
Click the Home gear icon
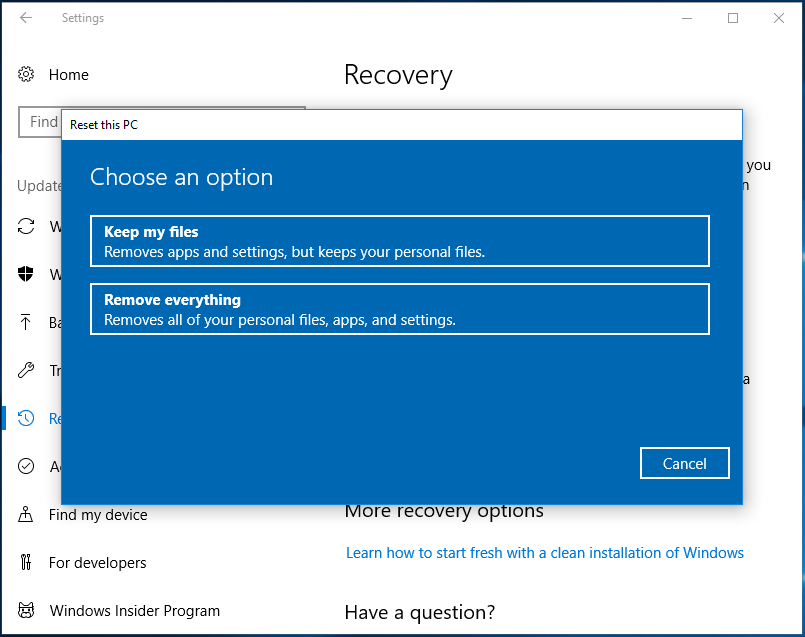(26, 74)
